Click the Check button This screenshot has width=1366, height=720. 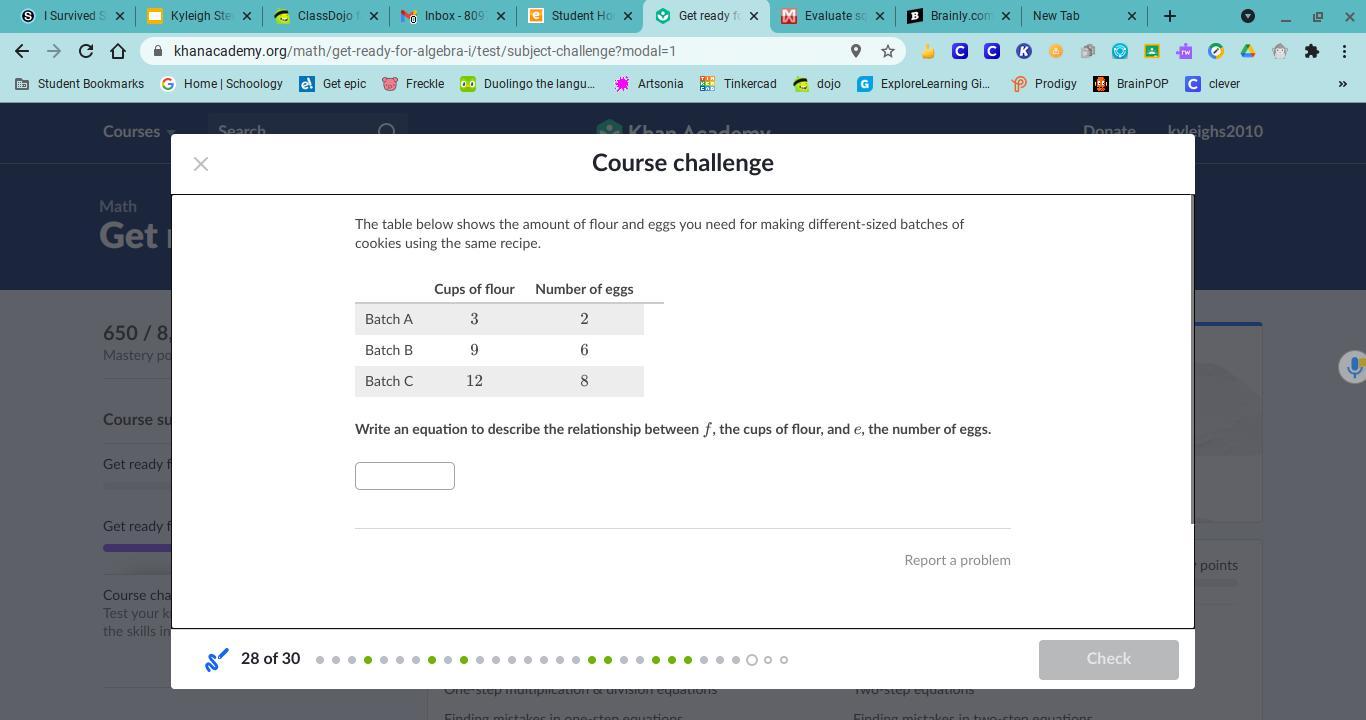click(x=1108, y=660)
